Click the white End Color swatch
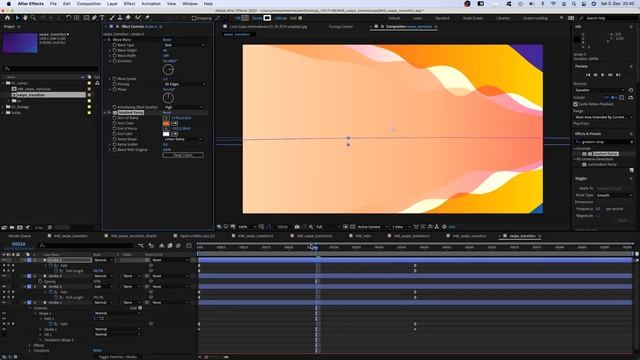This screenshot has width=640, height=360. [x=166, y=134]
